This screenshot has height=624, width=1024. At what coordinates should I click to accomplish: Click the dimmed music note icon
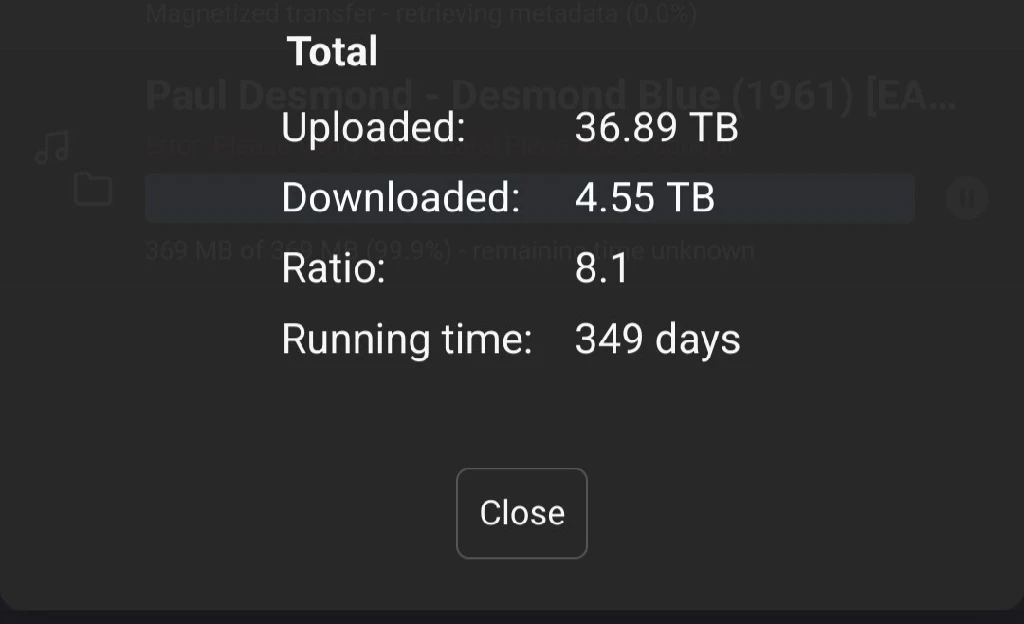(x=52, y=148)
